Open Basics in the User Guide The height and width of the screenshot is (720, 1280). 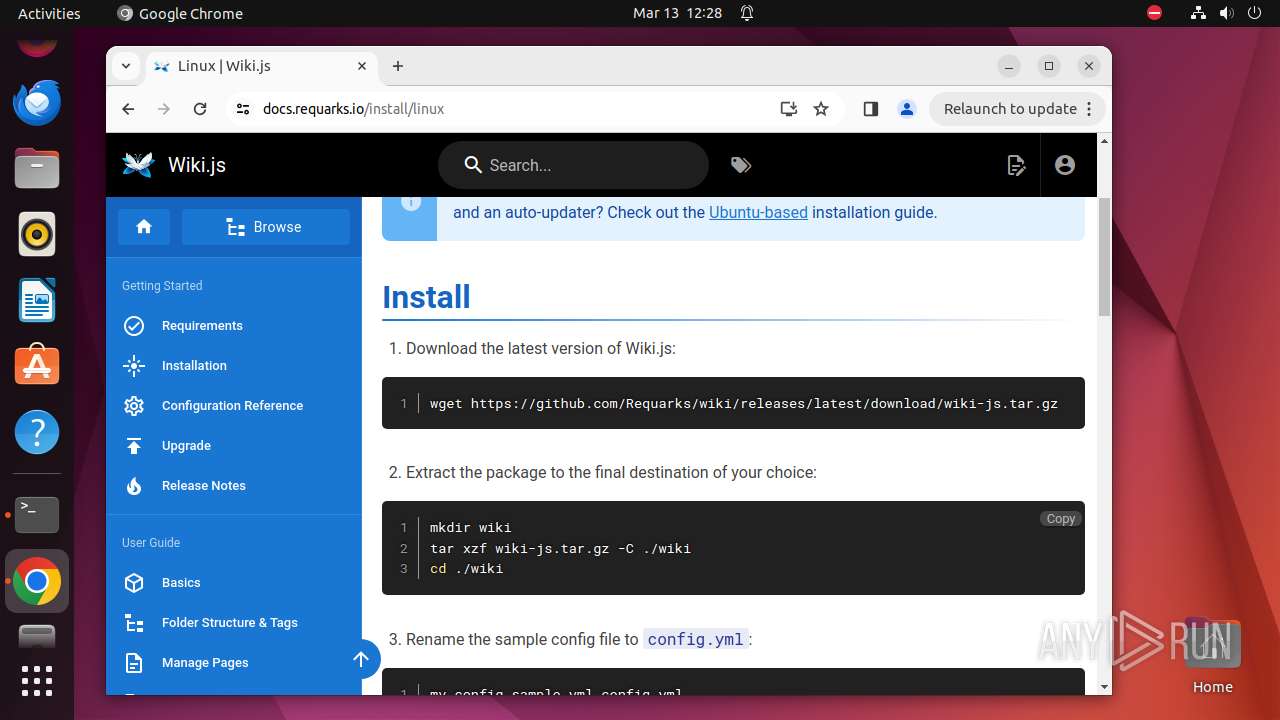[181, 583]
